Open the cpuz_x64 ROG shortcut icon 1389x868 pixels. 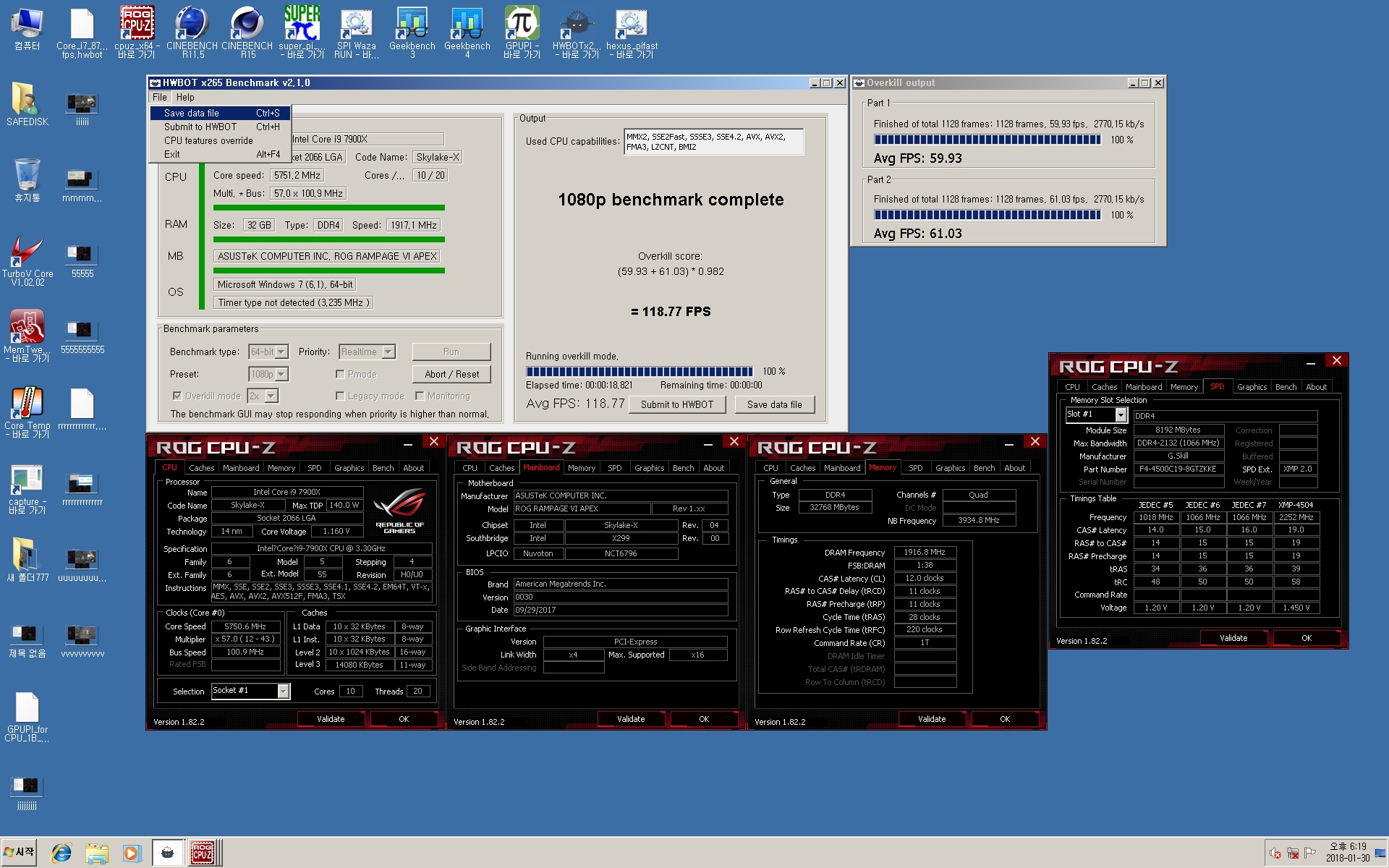tap(137, 32)
